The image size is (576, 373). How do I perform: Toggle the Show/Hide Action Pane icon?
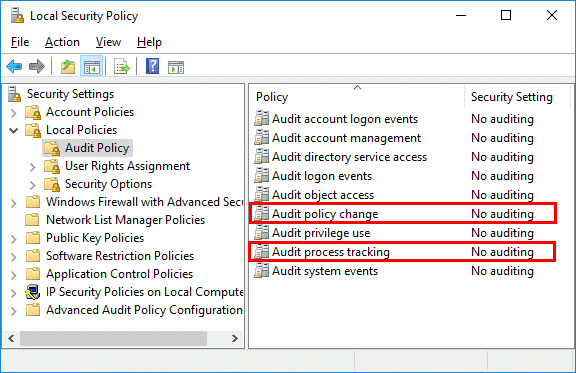pos(176,67)
